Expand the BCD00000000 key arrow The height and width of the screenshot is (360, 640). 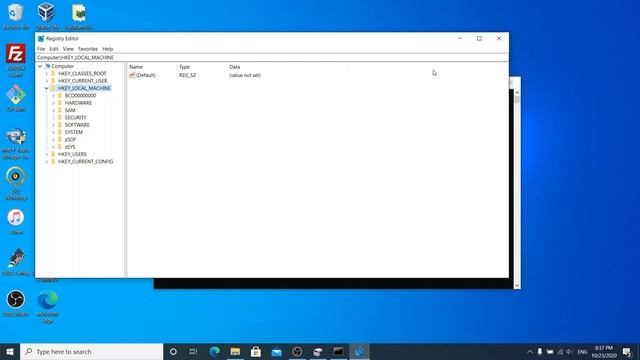tap(53, 96)
